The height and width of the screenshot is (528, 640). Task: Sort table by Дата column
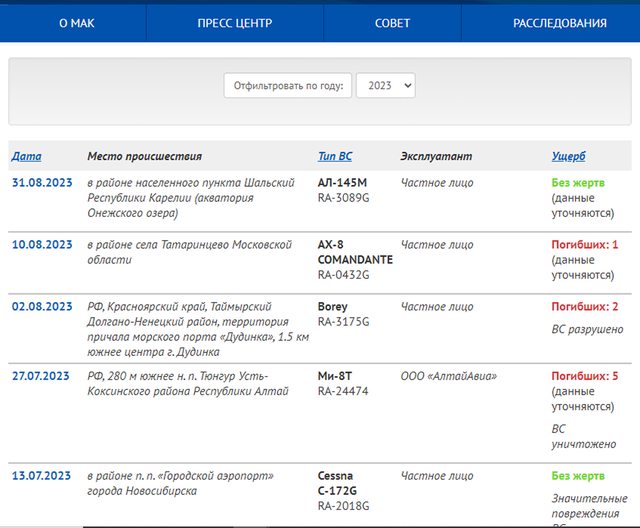point(27,156)
